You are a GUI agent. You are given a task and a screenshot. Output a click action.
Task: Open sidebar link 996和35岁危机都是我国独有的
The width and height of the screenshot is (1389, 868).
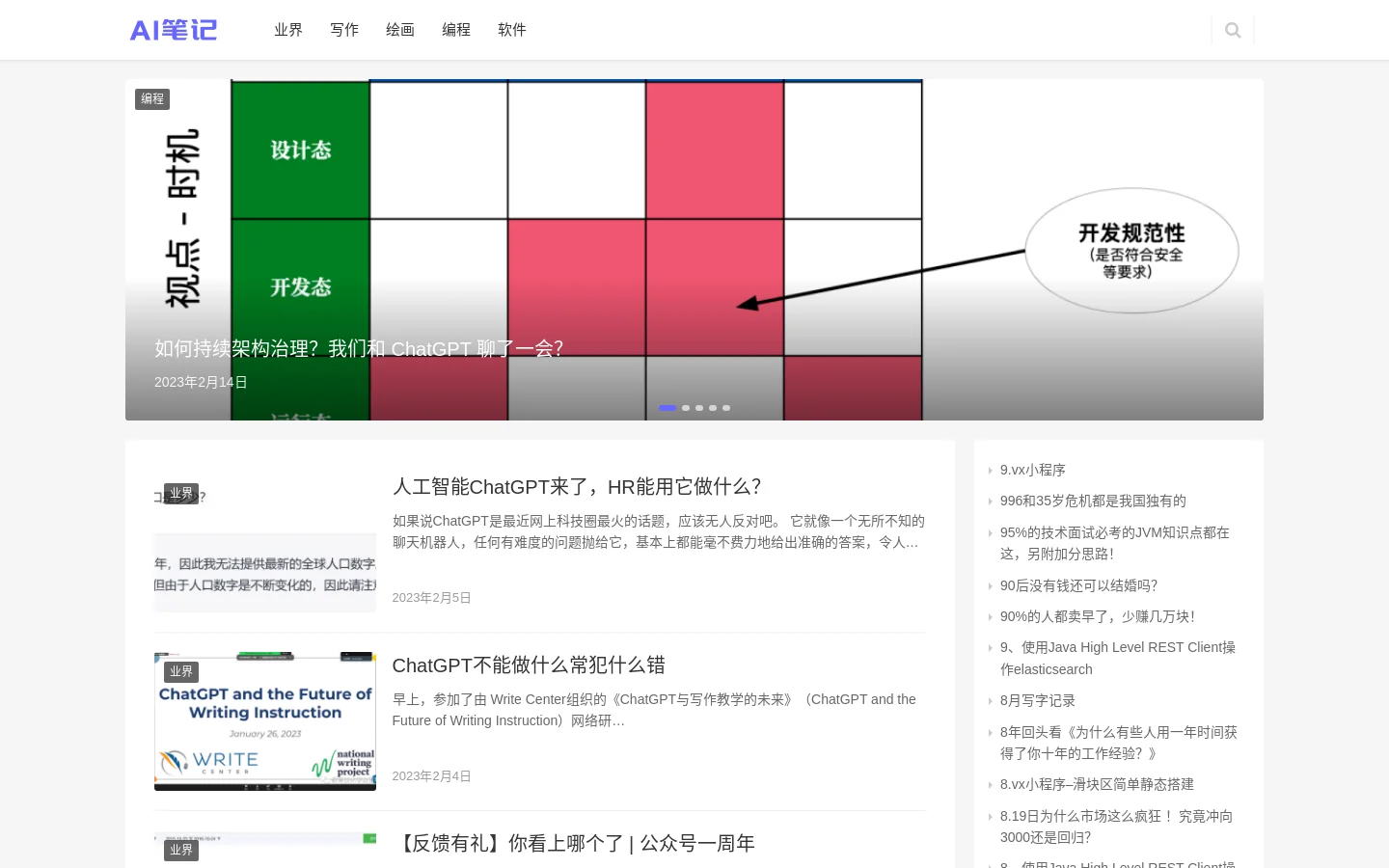[1093, 501]
